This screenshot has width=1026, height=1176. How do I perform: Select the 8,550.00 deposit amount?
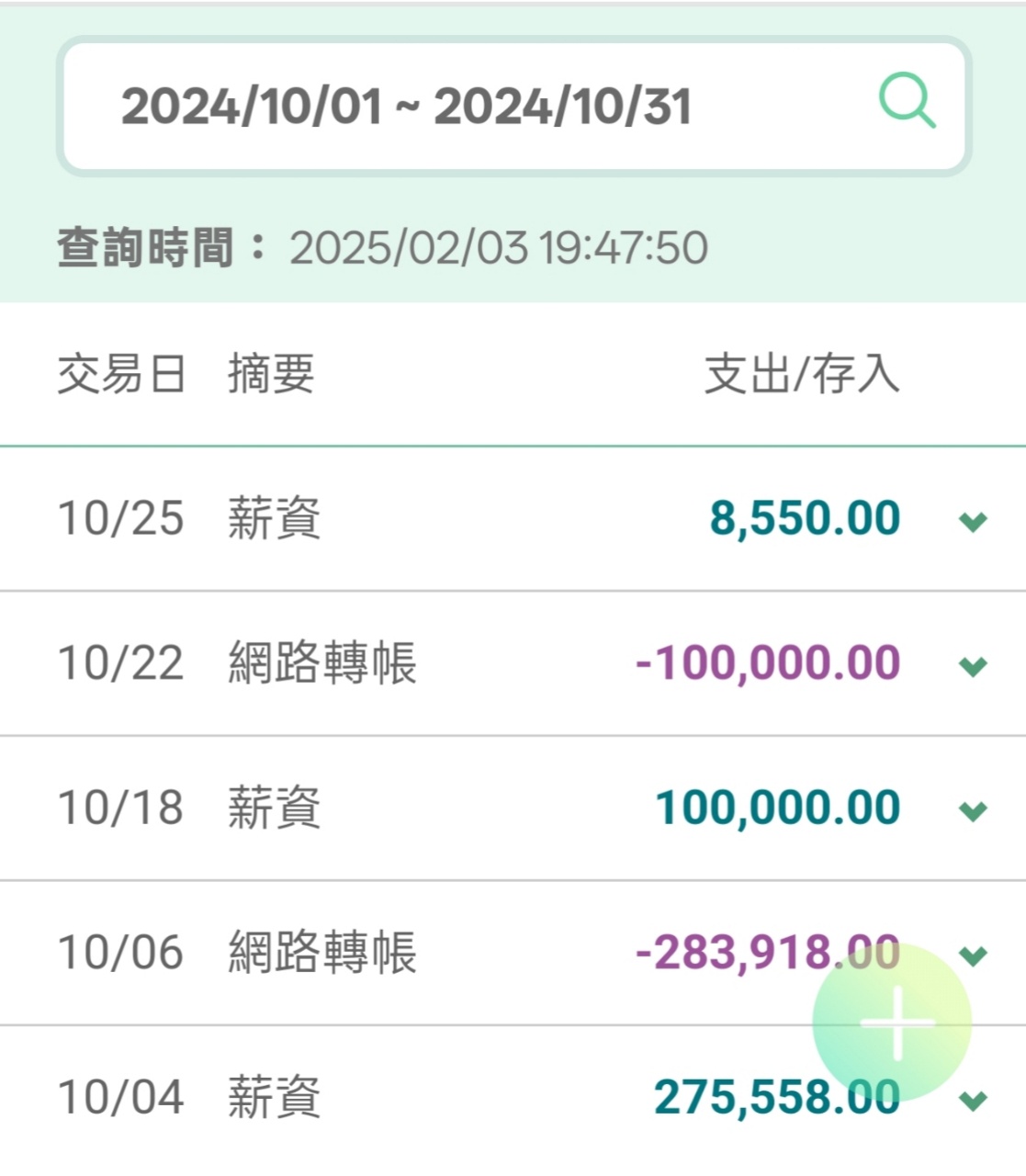click(805, 518)
